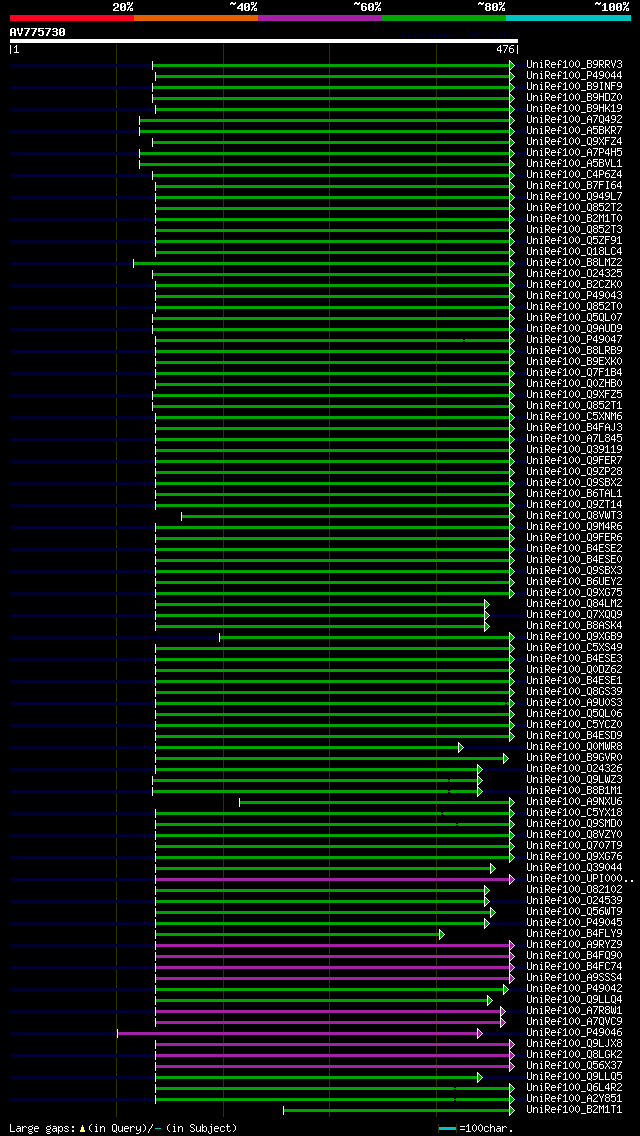Select label UniRef100_B8LRB9

[x=574, y=351]
